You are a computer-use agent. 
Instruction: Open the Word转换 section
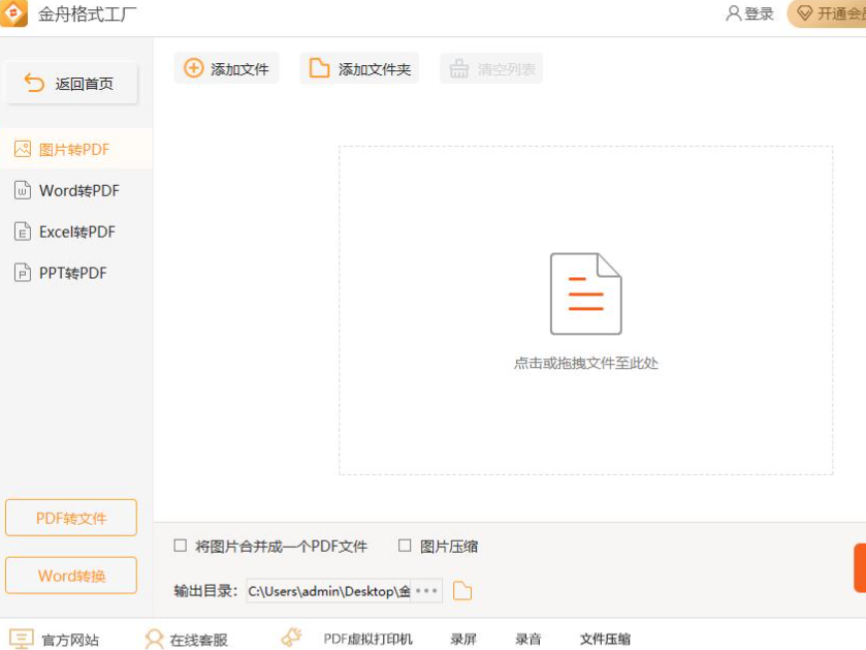(71, 575)
